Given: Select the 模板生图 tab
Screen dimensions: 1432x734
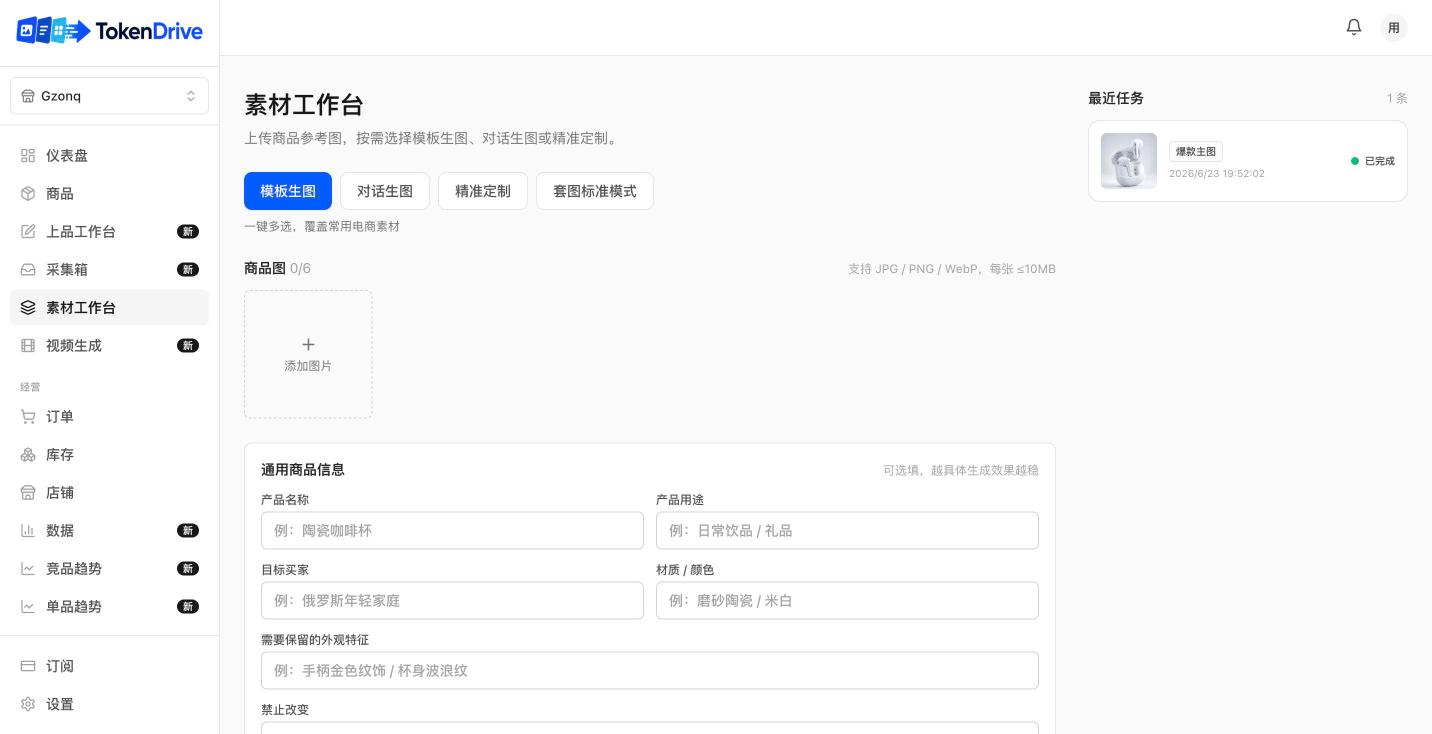Looking at the screenshot, I should point(288,191).
